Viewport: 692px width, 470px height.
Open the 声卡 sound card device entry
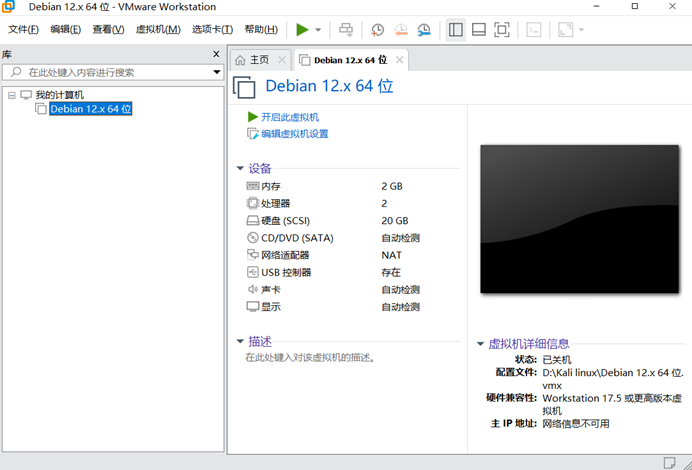(x=271, y=290)
